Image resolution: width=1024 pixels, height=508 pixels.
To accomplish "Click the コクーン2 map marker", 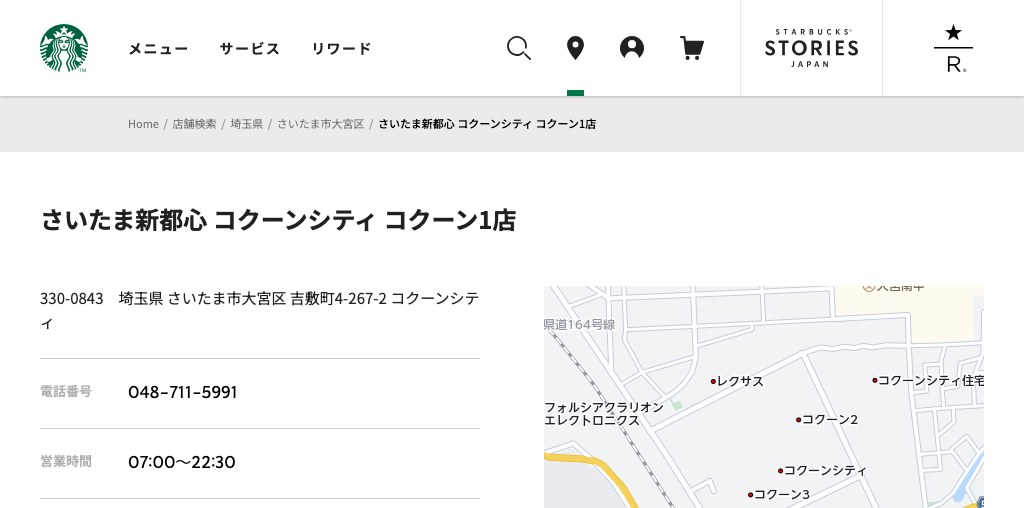I will [827, 420].
